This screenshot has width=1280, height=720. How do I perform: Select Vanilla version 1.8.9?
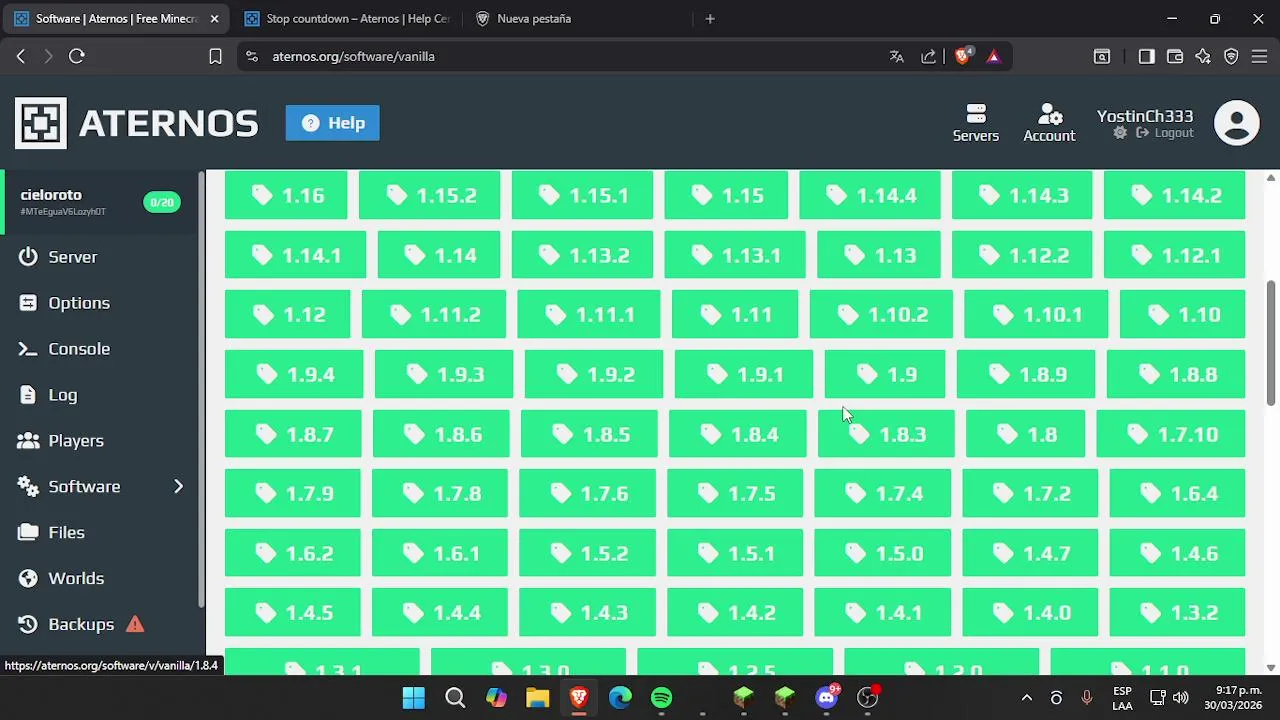tap(1026, 374)
